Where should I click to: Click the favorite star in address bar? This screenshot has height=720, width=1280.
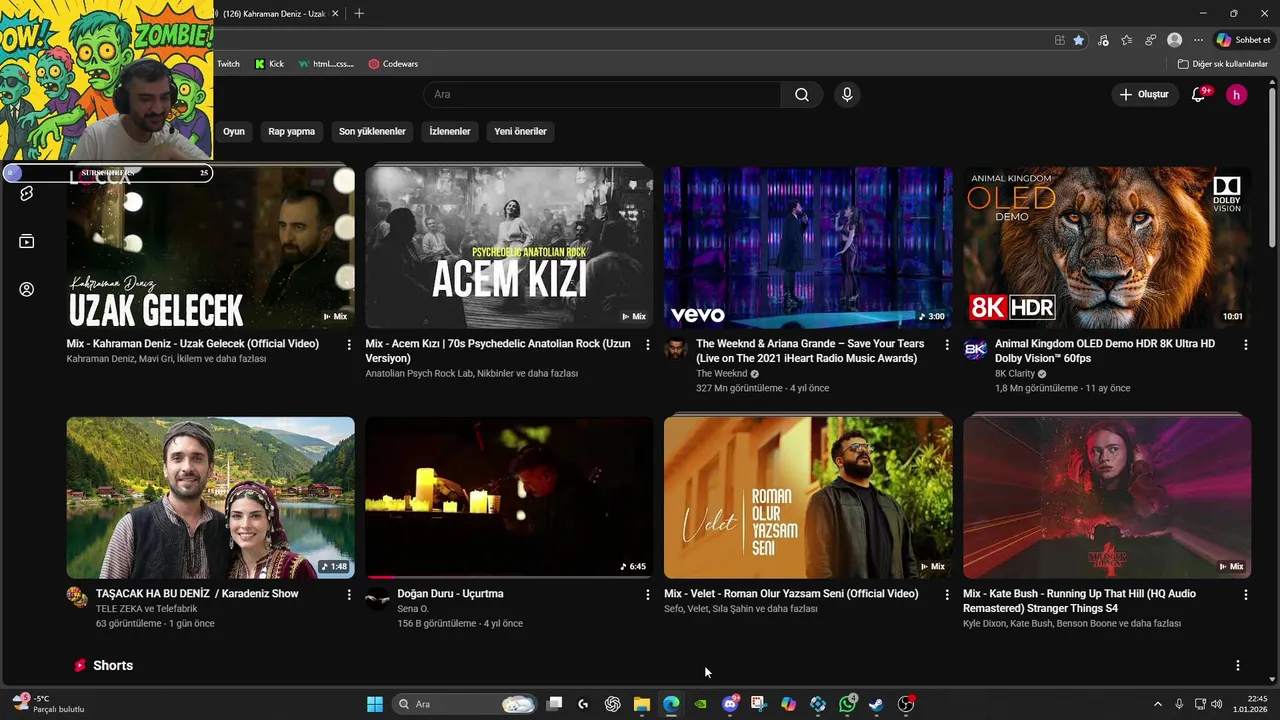click(x=1079, y=40)
